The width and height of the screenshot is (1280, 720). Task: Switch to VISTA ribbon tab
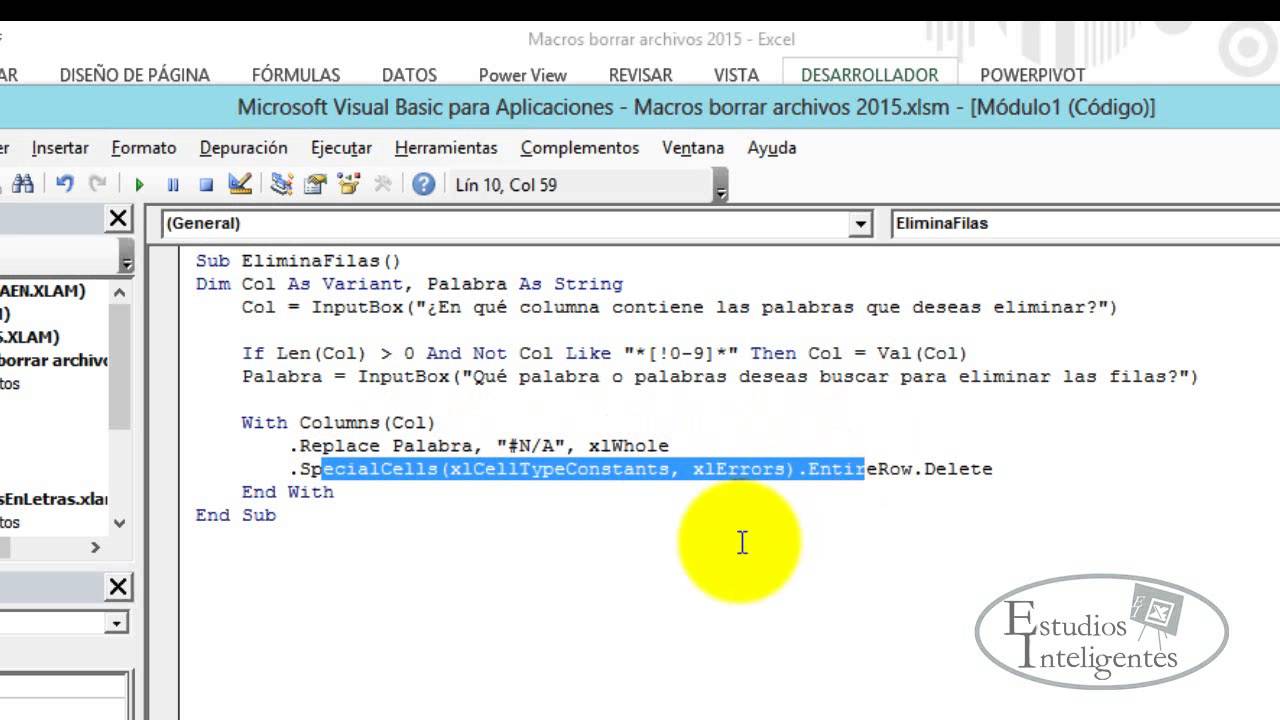(x=736, y=75)
